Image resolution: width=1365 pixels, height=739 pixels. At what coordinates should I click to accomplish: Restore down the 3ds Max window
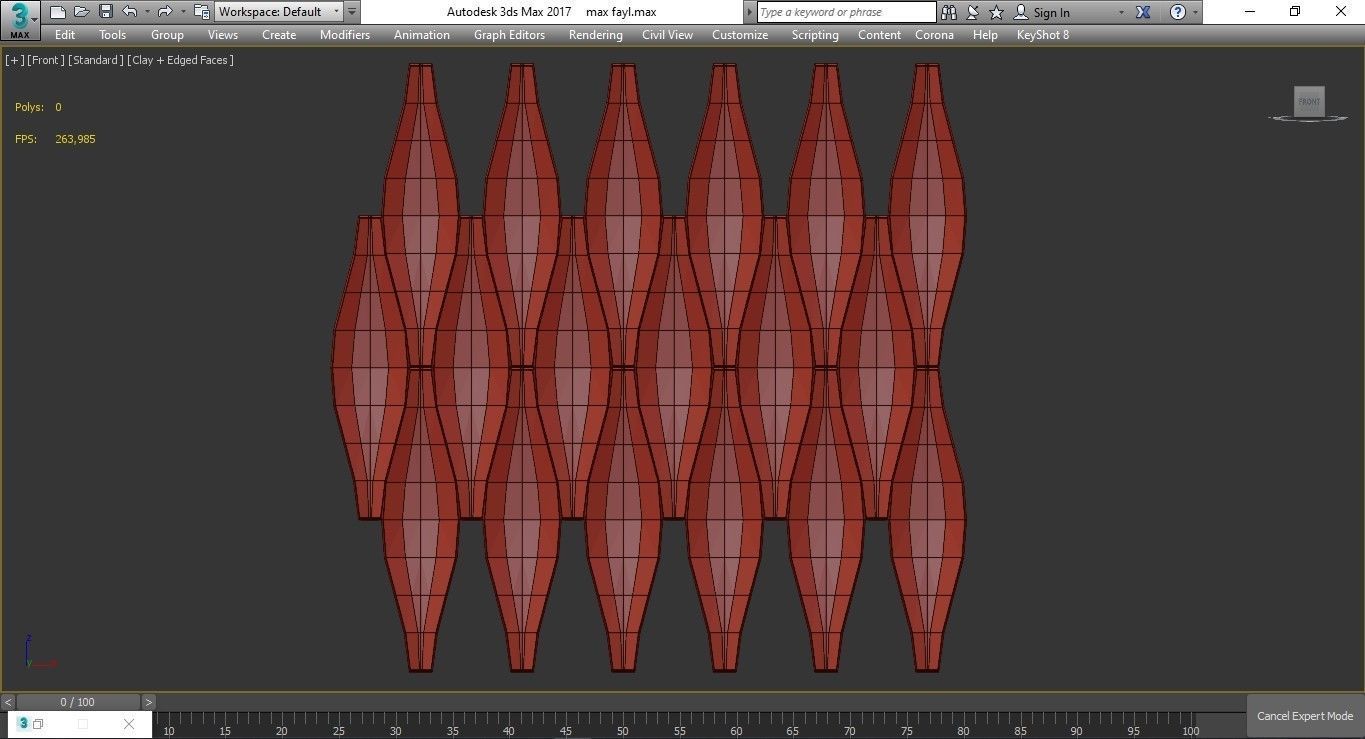[1295, 12]
